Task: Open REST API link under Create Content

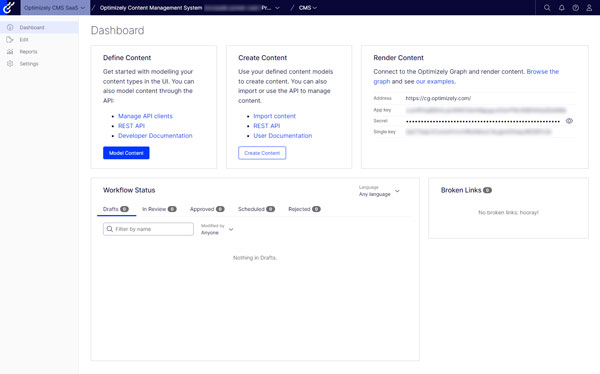Action: pos(266,126)
